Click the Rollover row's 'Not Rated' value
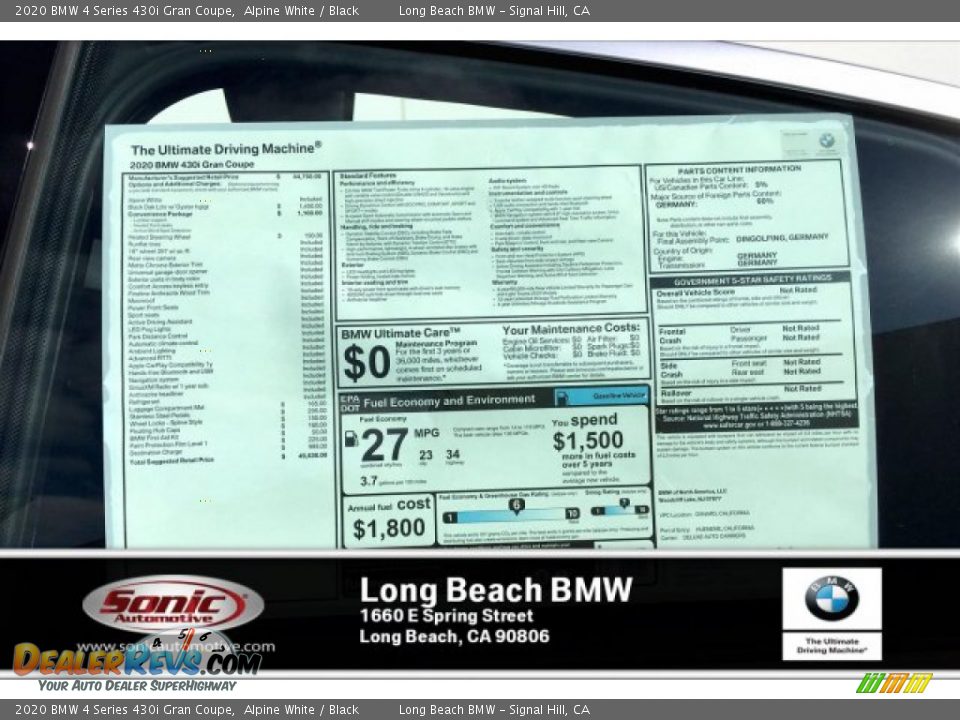Screen dimensions: 960x720 (803, 389)
